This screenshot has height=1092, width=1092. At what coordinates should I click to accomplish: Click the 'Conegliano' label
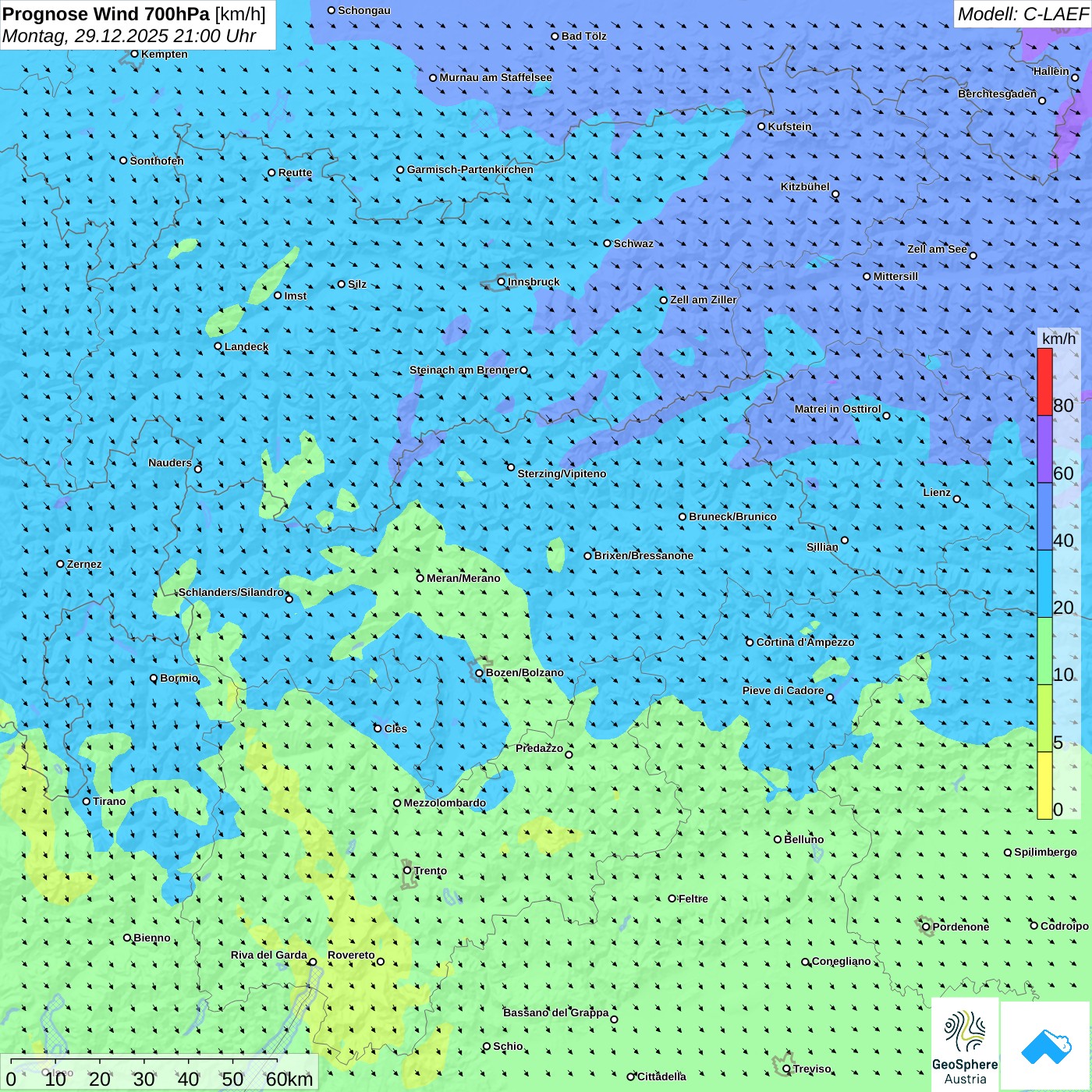tap(842, 961)
